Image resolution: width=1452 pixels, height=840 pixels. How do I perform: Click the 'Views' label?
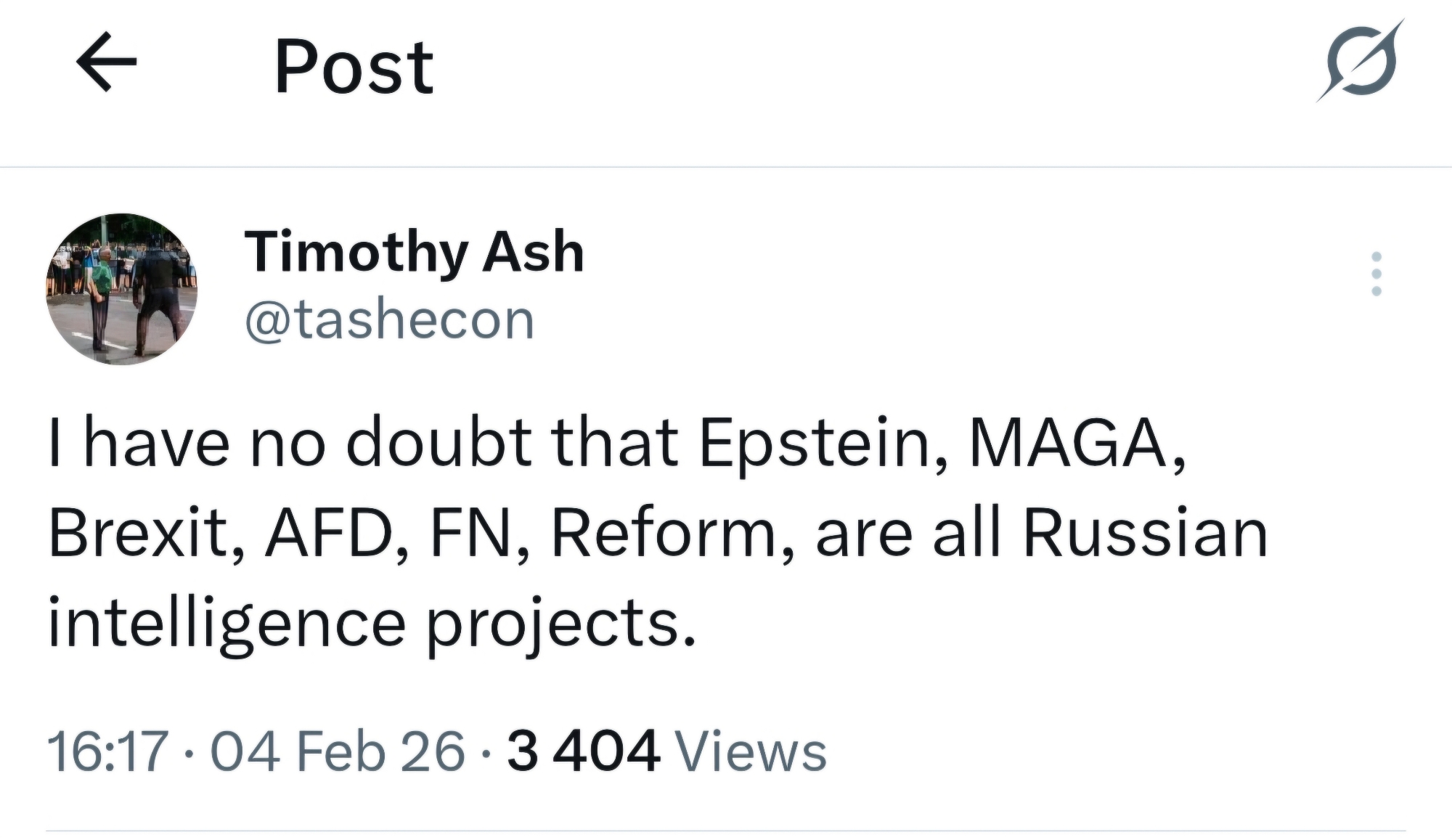click(x=751, y=751)
